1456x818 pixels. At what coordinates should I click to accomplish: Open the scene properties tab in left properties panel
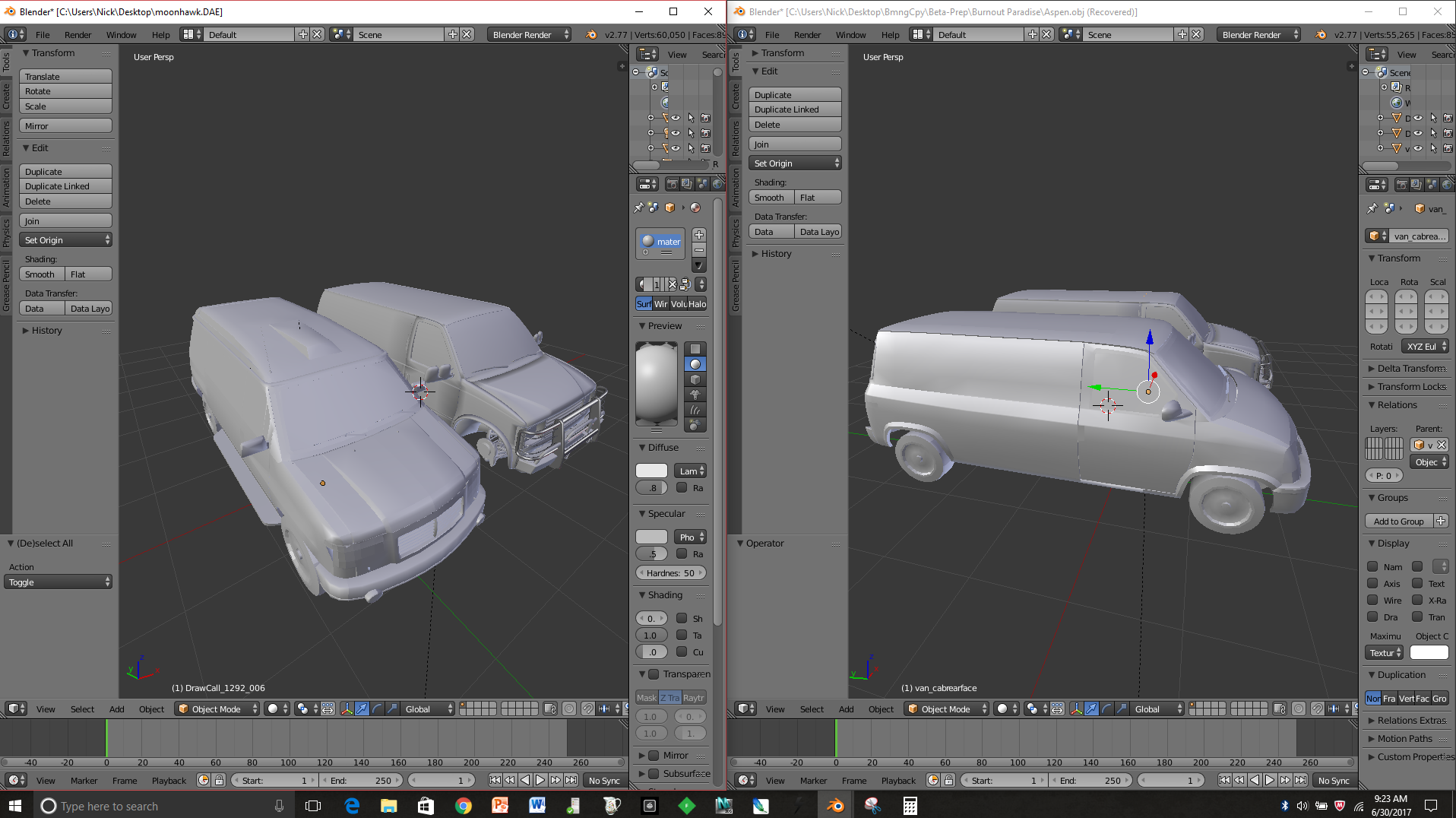[702, 184]
